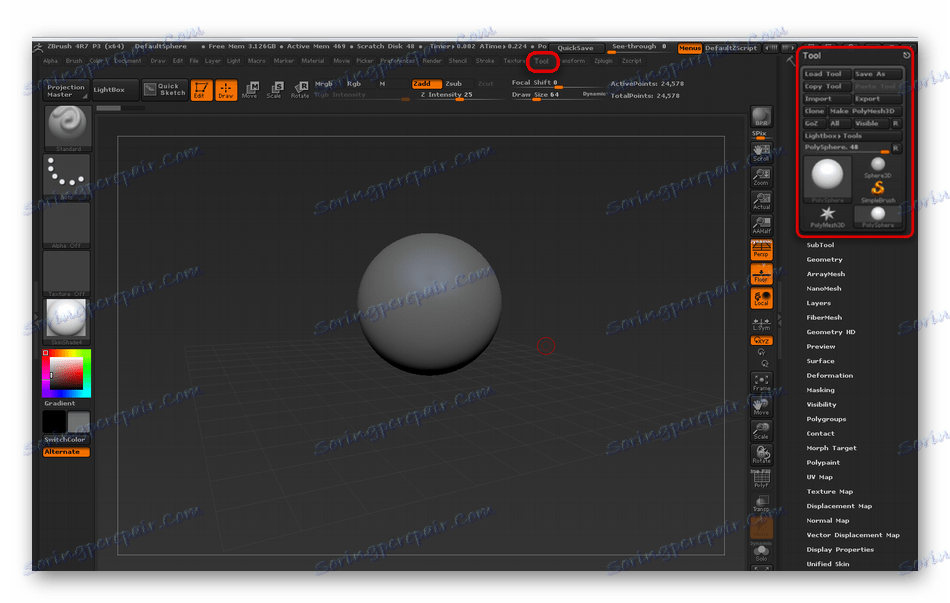Image resolution: width=950 pixels, height=603 pixels.
Task: Open the Brush menu
Action: (x=74, y=61)
